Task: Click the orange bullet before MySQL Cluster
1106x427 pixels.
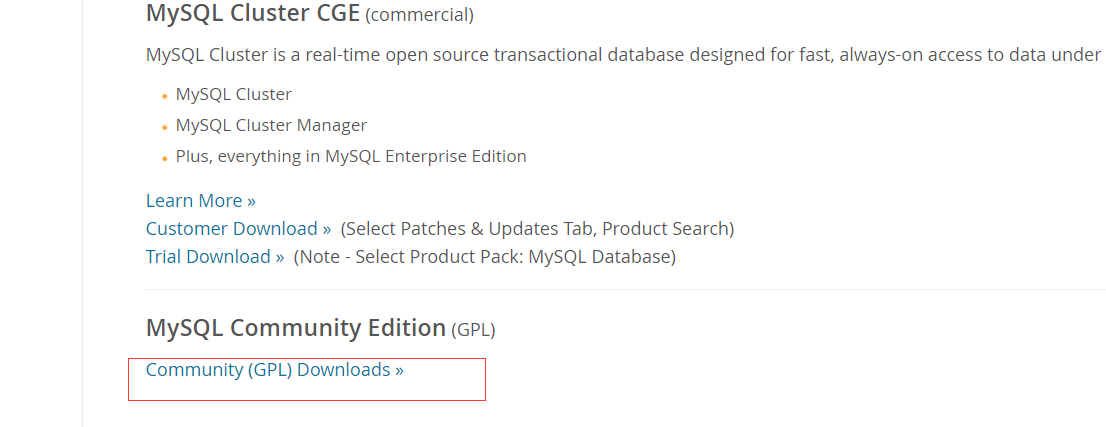Action: coord(164,96)
